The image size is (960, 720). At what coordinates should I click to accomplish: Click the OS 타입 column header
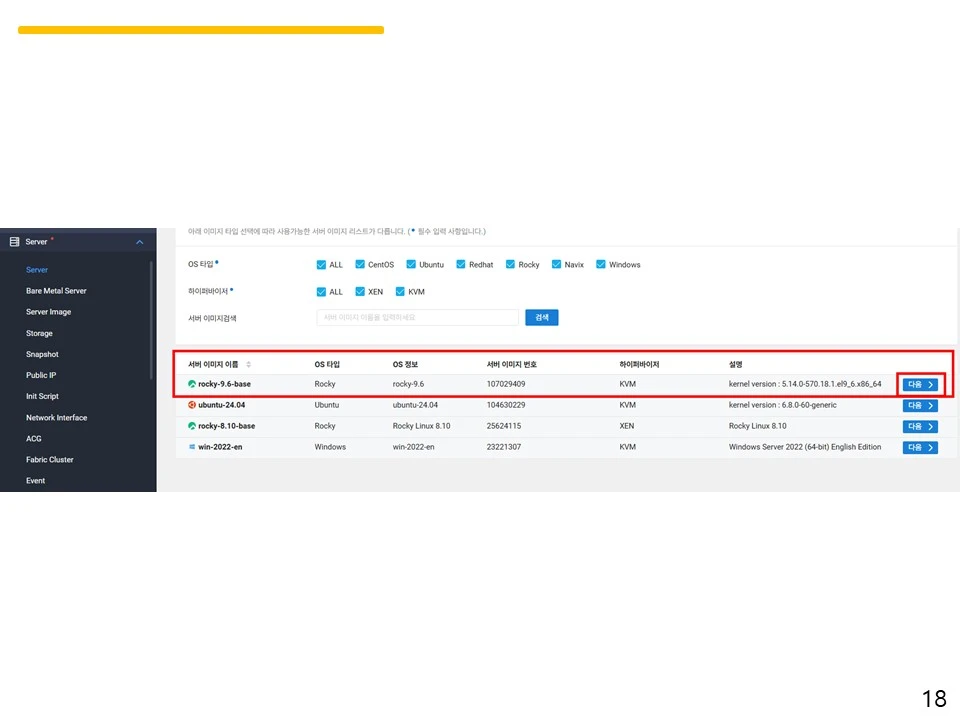click(x=327, y=364)
